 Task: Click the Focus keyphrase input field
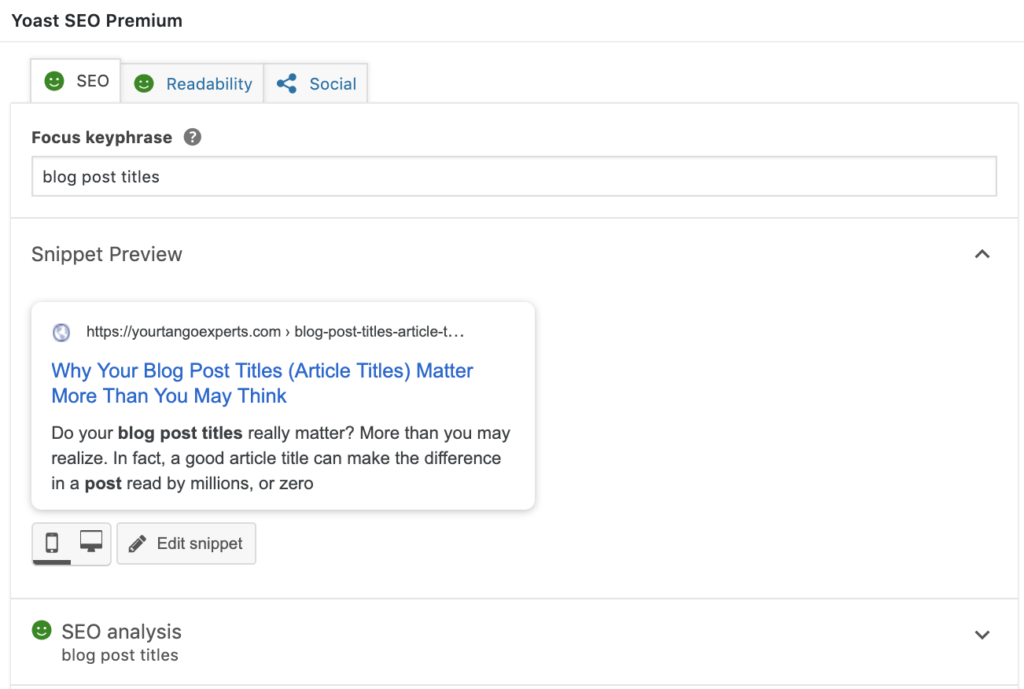coord(514,176)
